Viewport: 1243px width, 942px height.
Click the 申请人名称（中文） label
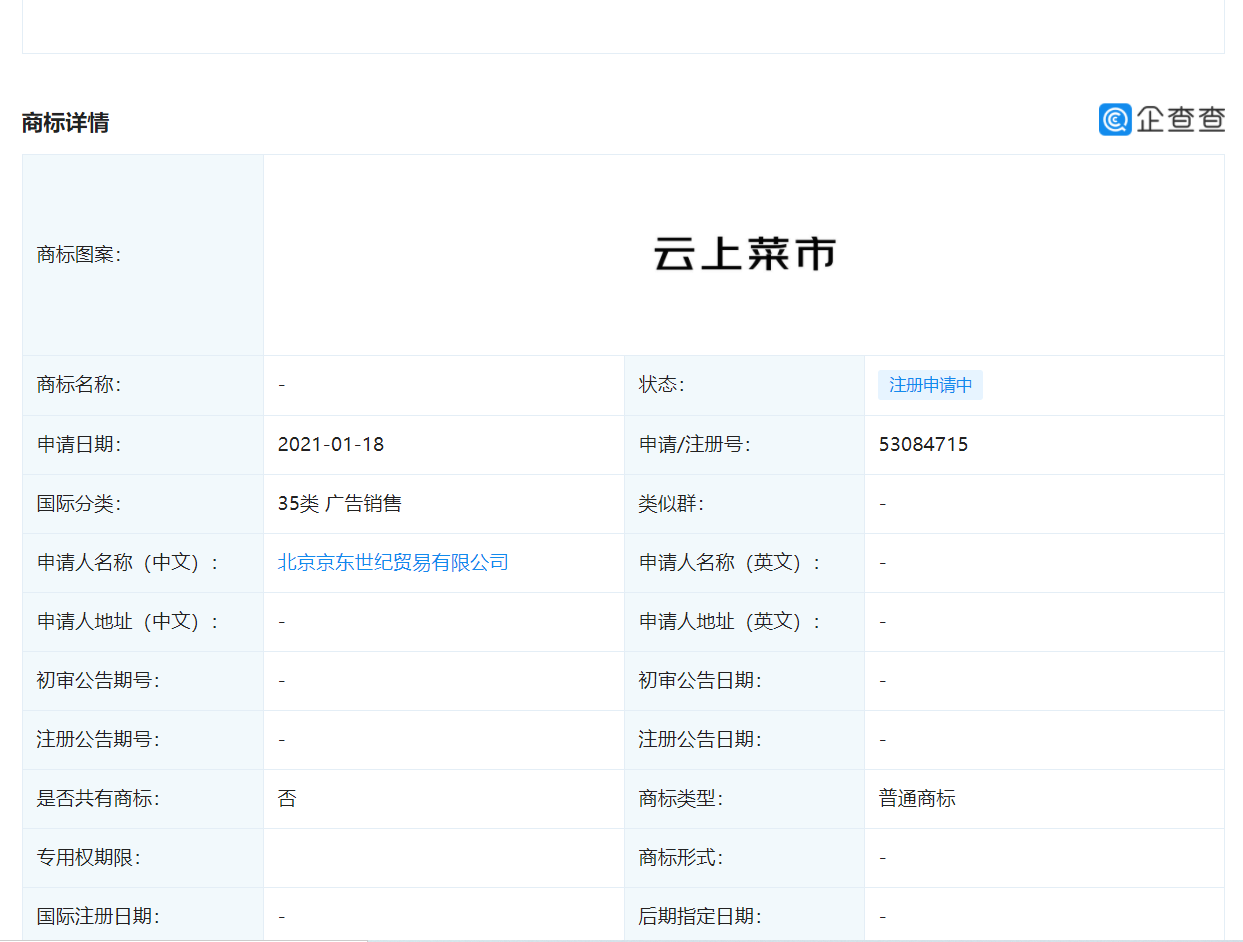(x=128, y=563)
